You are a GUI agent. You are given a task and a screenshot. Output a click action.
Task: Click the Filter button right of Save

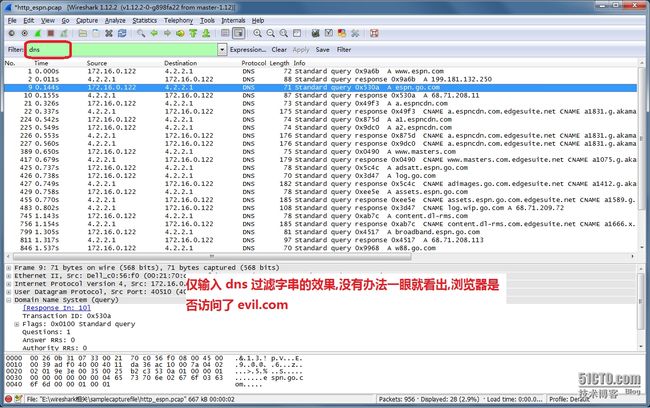[x=344, y=50]
